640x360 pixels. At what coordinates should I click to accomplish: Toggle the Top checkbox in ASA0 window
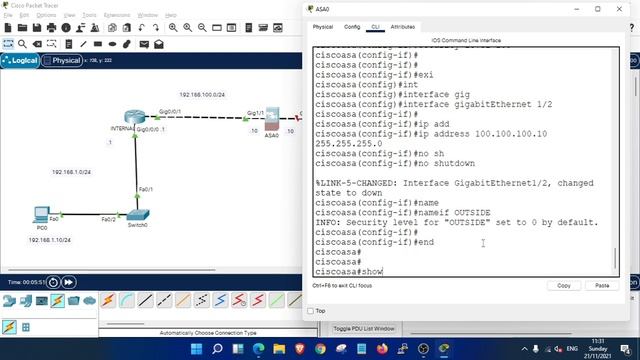(x=311, y=311)
